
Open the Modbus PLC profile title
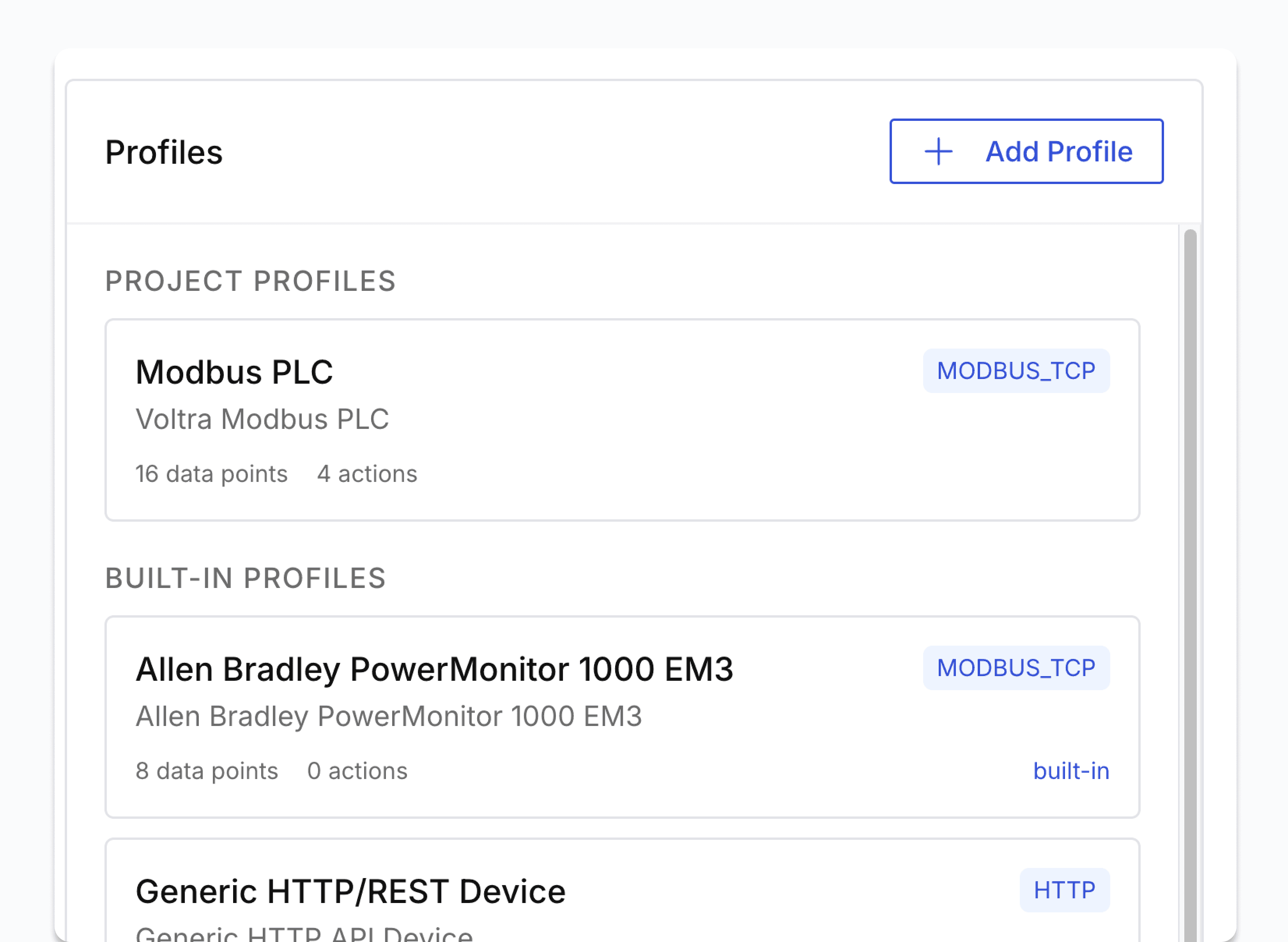click(x=234, y=372)
